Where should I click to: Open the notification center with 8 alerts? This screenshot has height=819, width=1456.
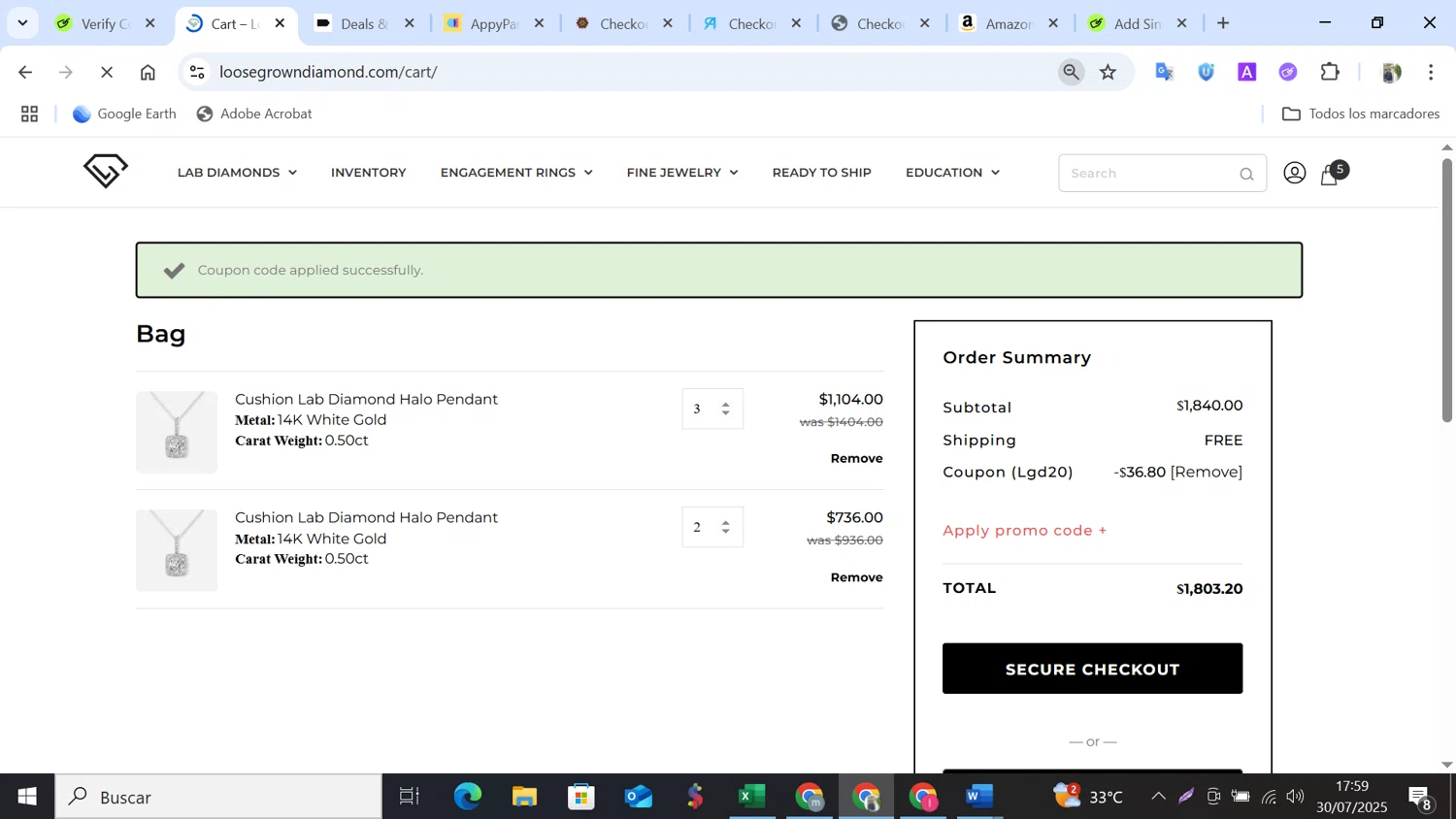(x=1421, y=798)
